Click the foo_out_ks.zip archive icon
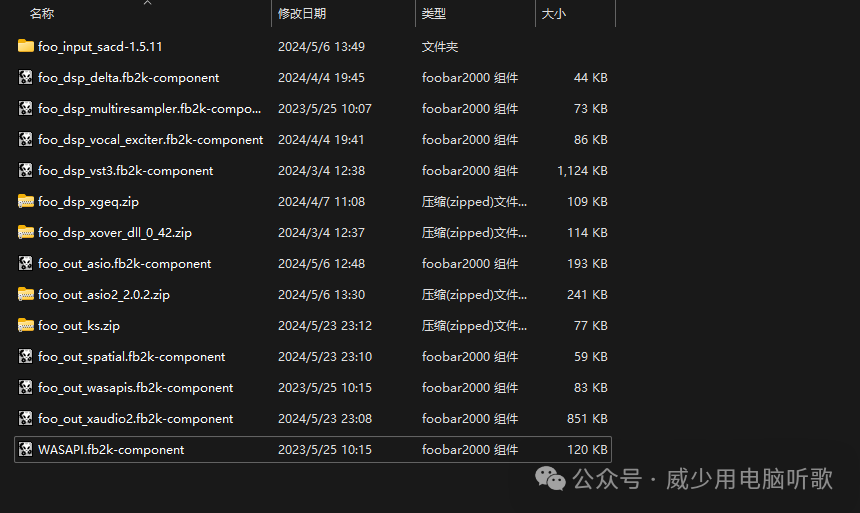This screenshot has width=860, height=513. pos(26,325)
